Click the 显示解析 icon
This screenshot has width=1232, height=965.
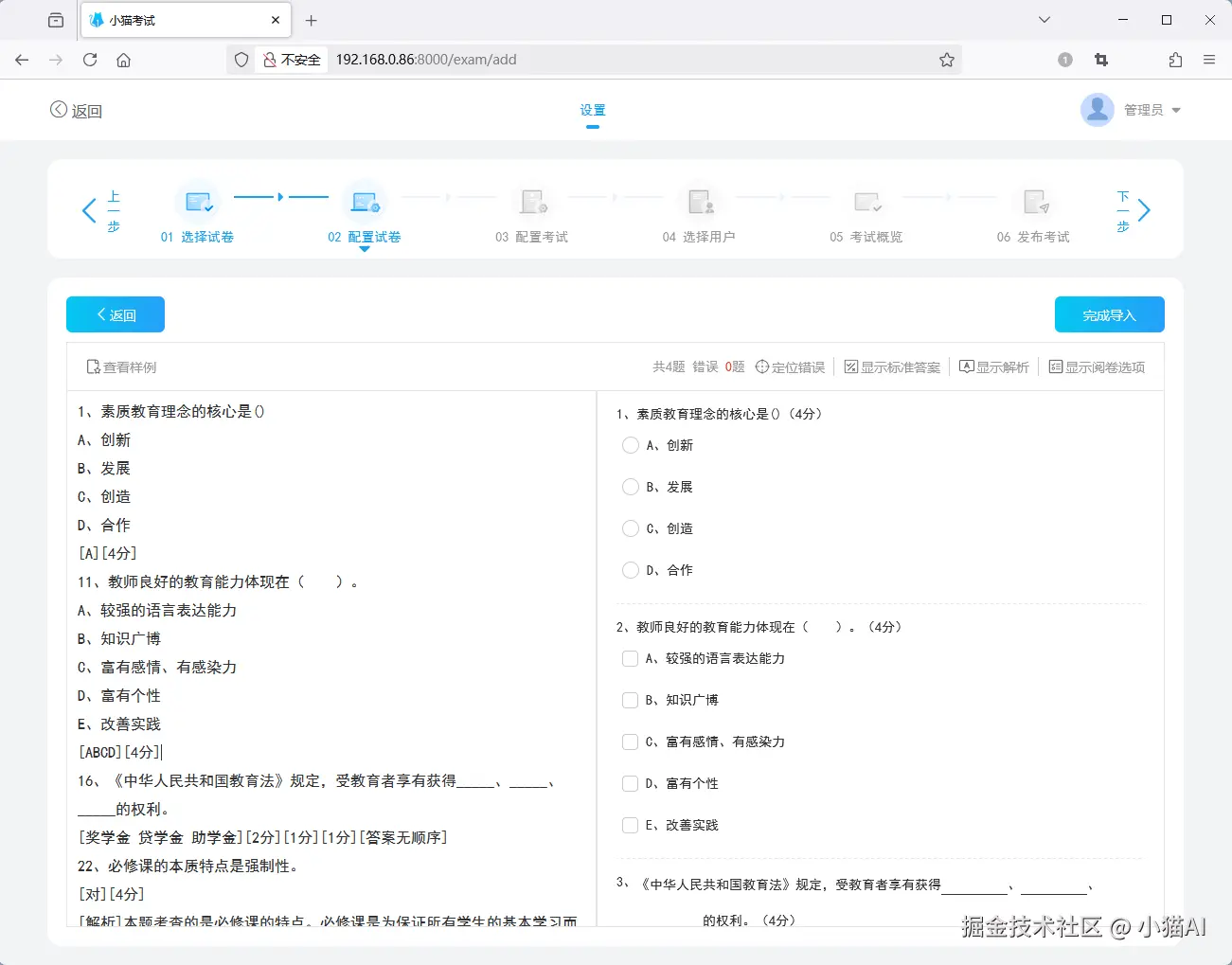(x=965, y=366)
